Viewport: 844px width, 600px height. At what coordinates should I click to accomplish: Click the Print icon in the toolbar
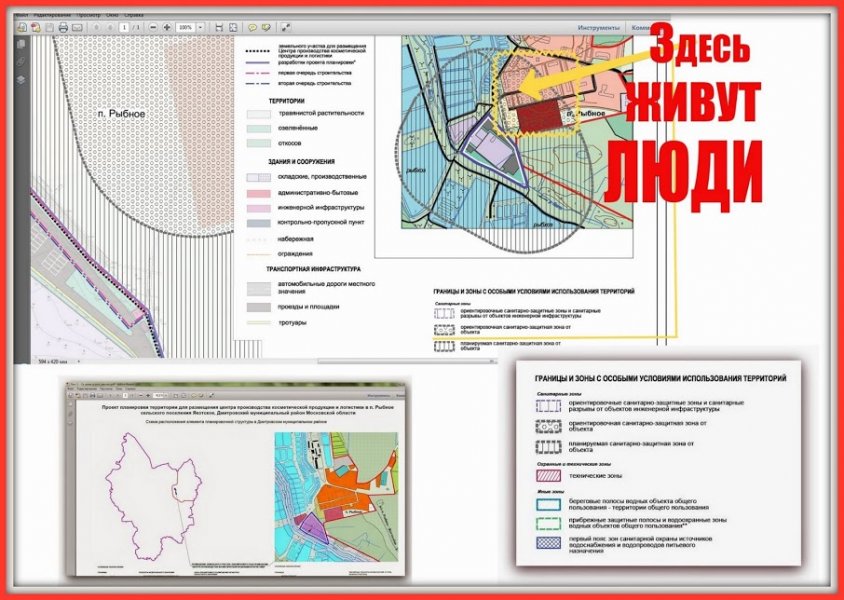pos(63,28)
